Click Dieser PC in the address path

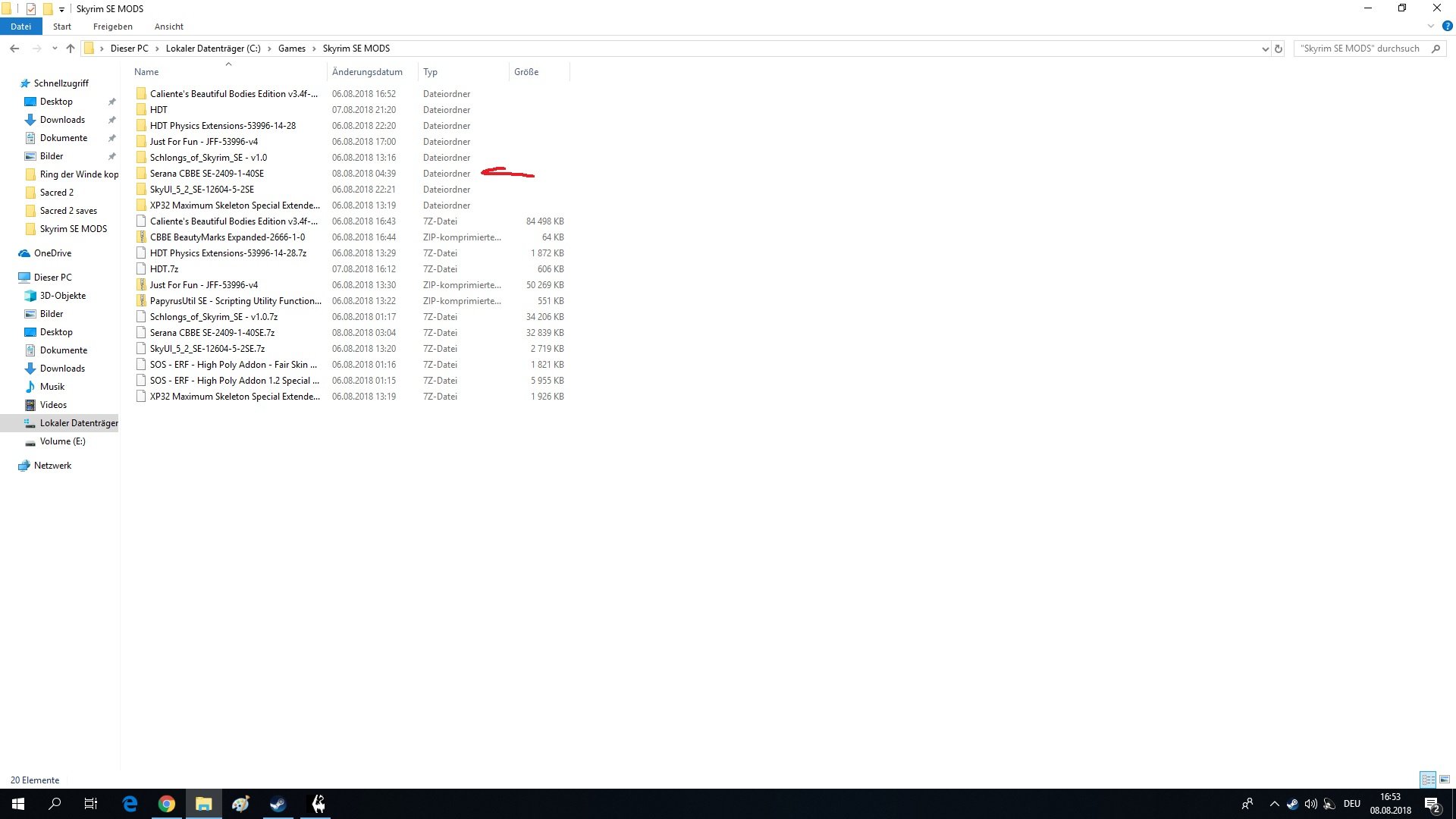tap(130, 49)
